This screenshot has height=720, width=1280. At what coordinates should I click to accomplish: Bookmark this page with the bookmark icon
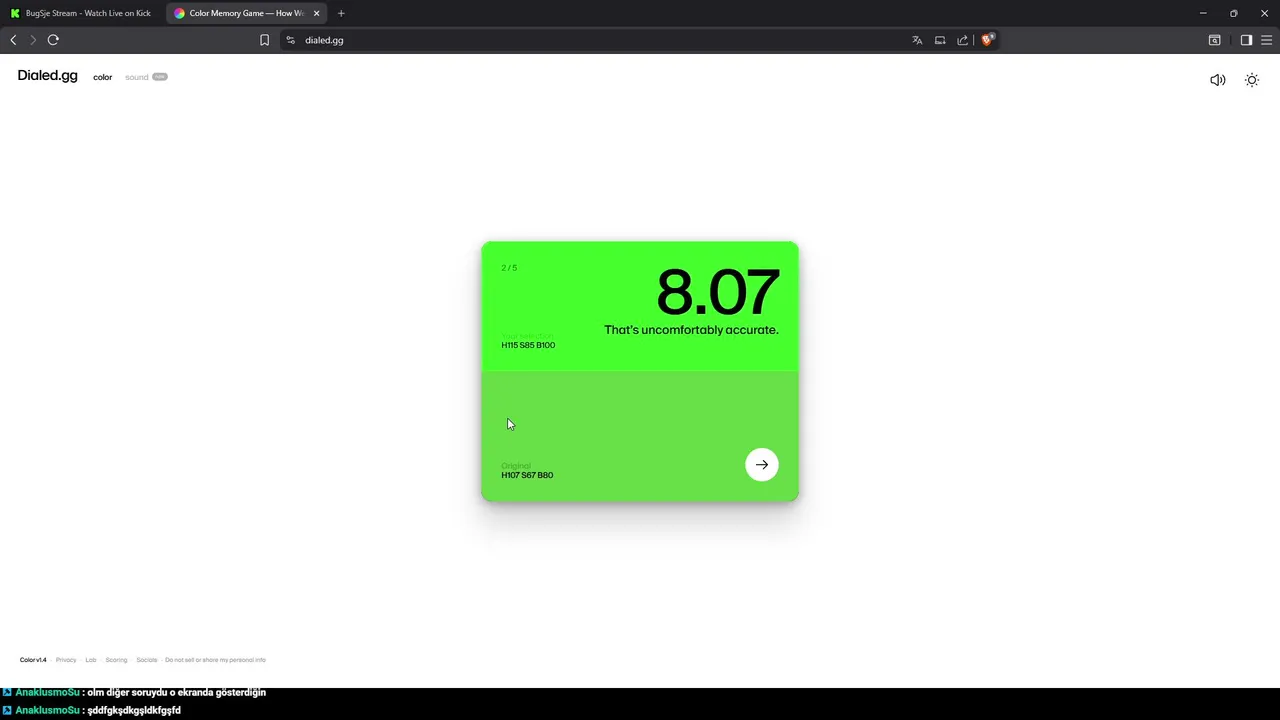(x=264, y=40)
